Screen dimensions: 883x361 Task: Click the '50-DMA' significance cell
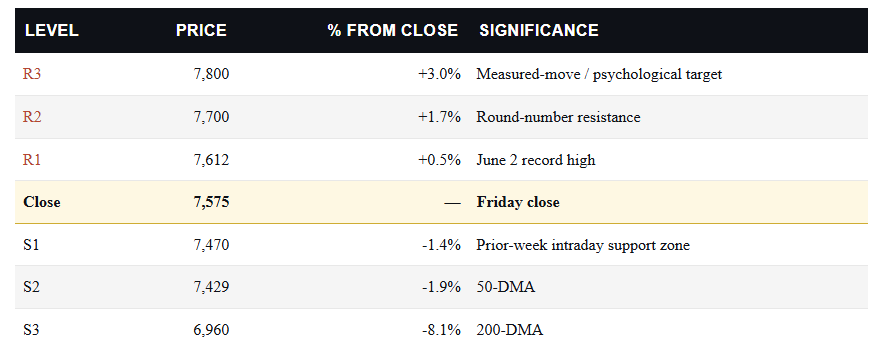(x=506, y=287)
